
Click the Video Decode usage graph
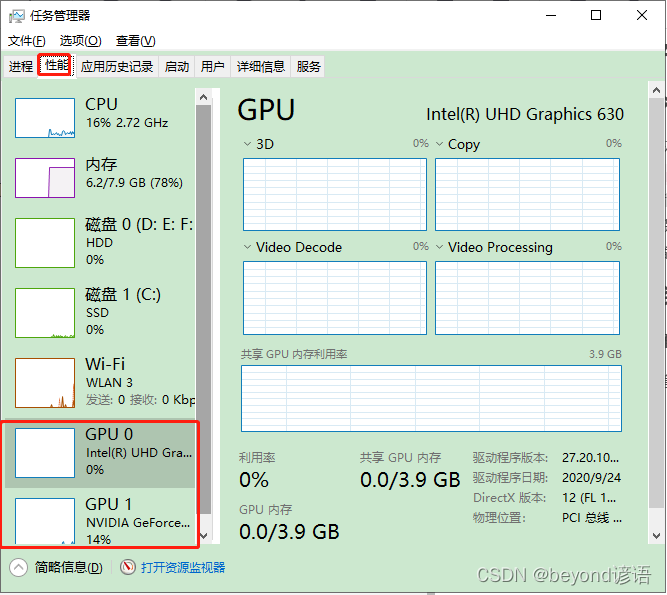coord(335,298)
